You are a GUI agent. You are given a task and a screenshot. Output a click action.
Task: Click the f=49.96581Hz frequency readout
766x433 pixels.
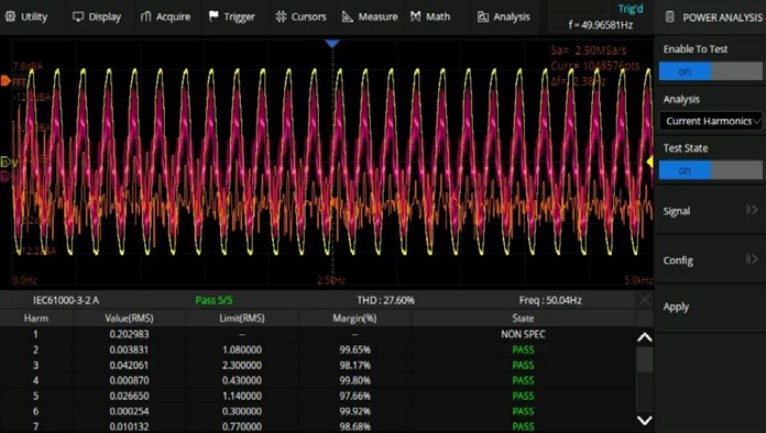[x=600, y=24]
